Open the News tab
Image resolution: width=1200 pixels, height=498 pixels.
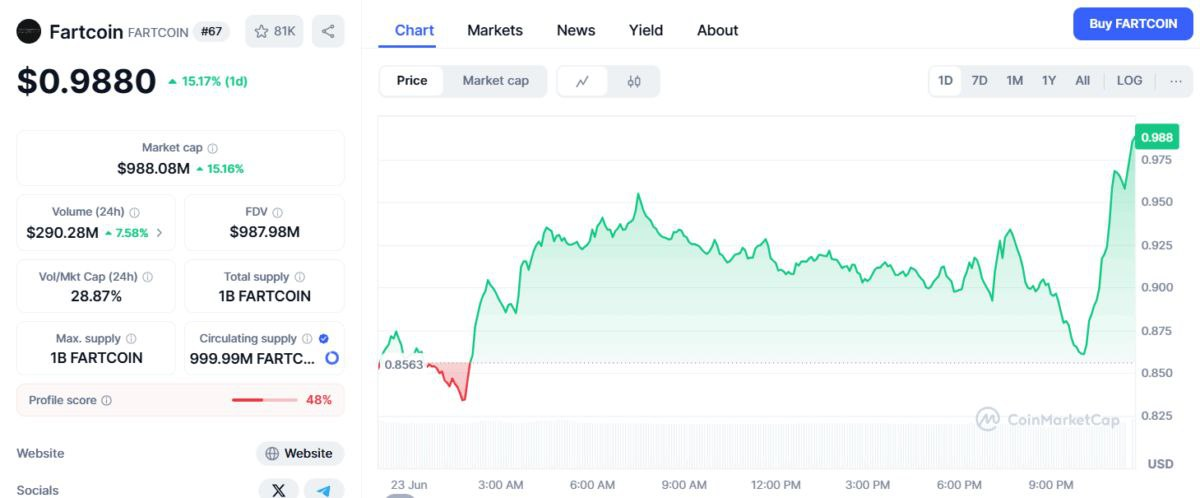coord(576,30)
